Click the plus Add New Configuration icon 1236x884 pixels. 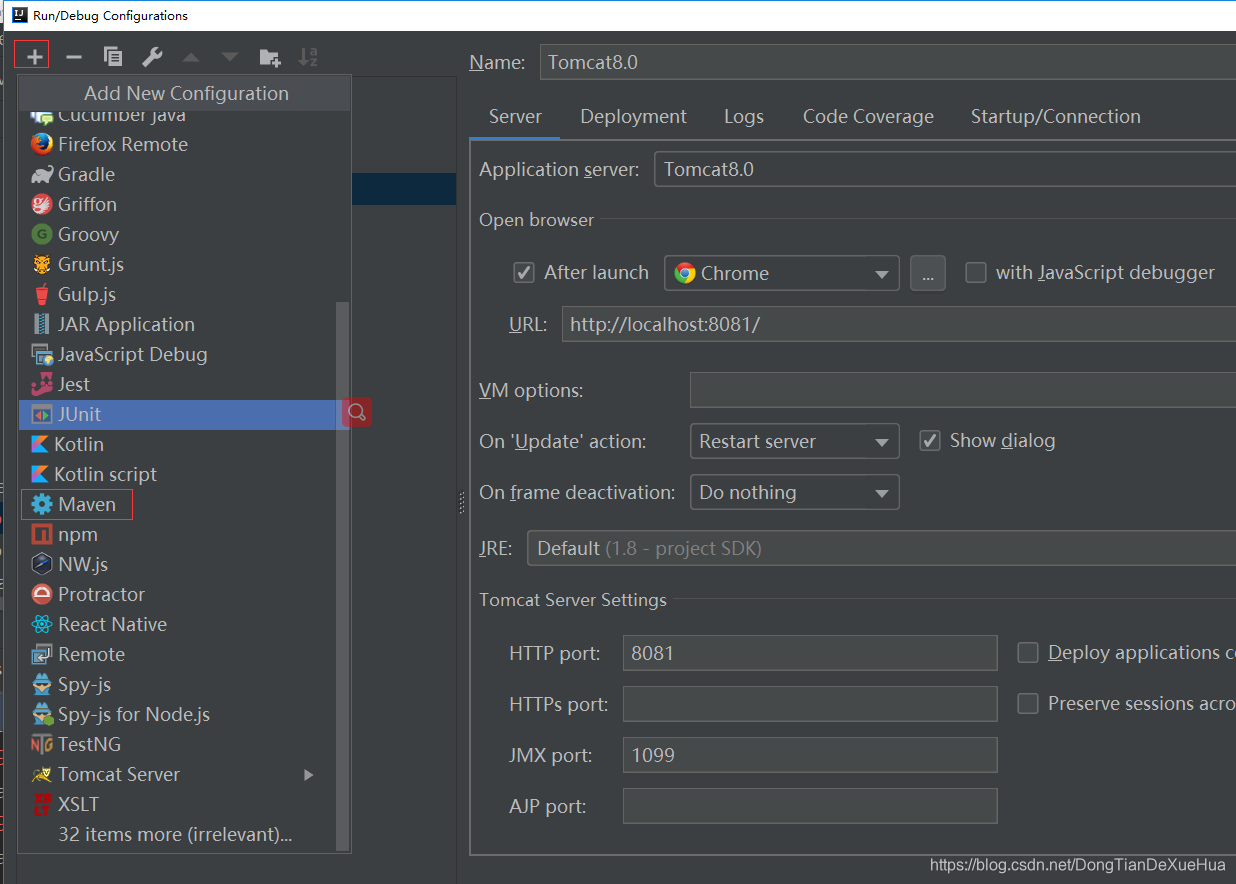click(34, 57)
